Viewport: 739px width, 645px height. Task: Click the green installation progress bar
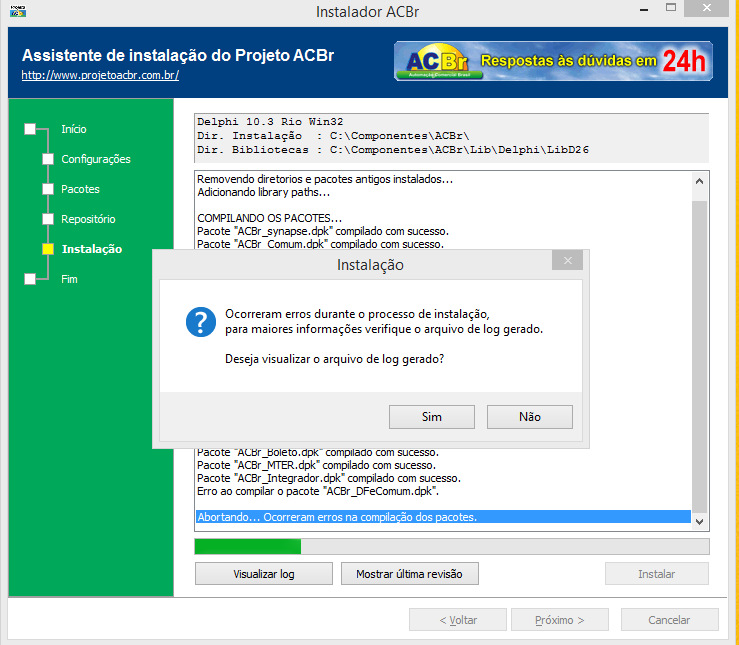point(452,547)
